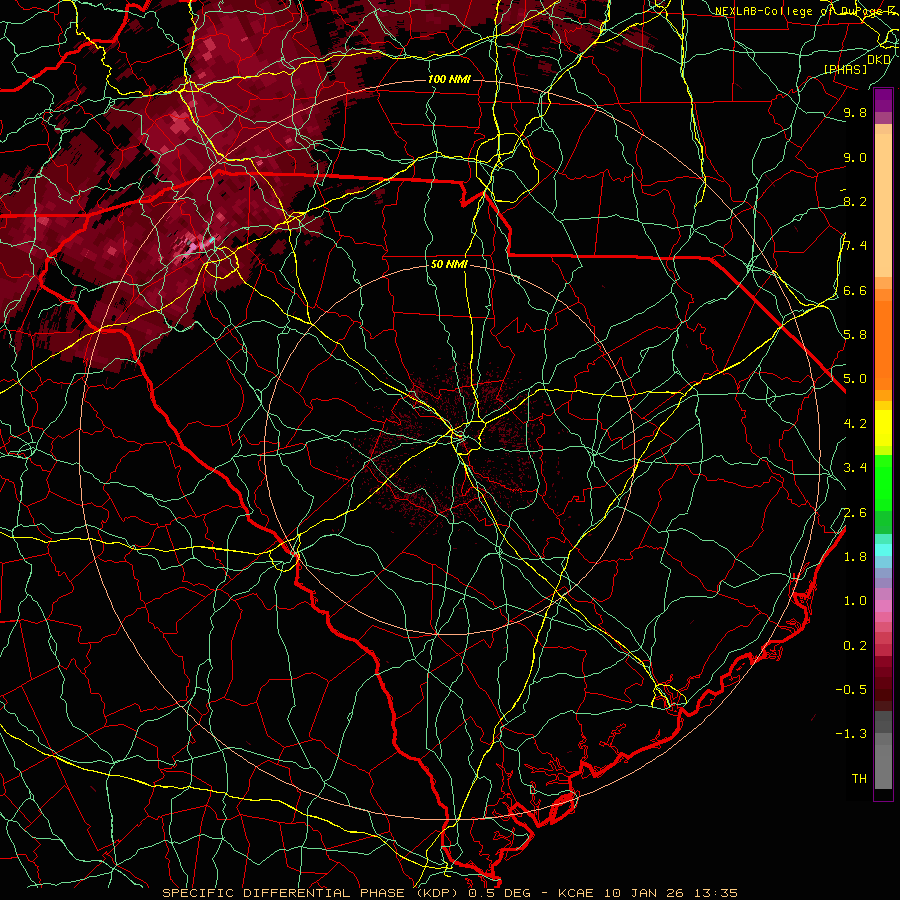Screen dimensions: 900x900
Task: Select the pink color bar segment beside 1.0
Action: coord(883,606)
